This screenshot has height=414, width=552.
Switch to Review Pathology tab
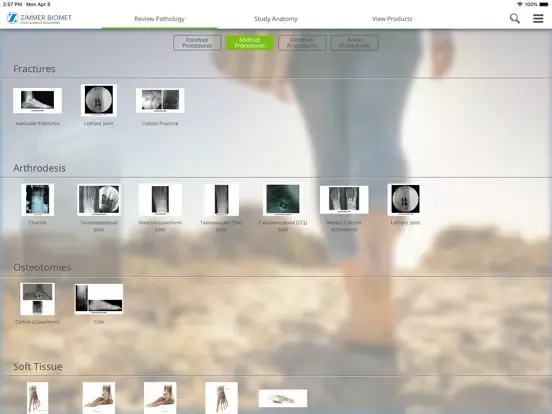(159, 19)
